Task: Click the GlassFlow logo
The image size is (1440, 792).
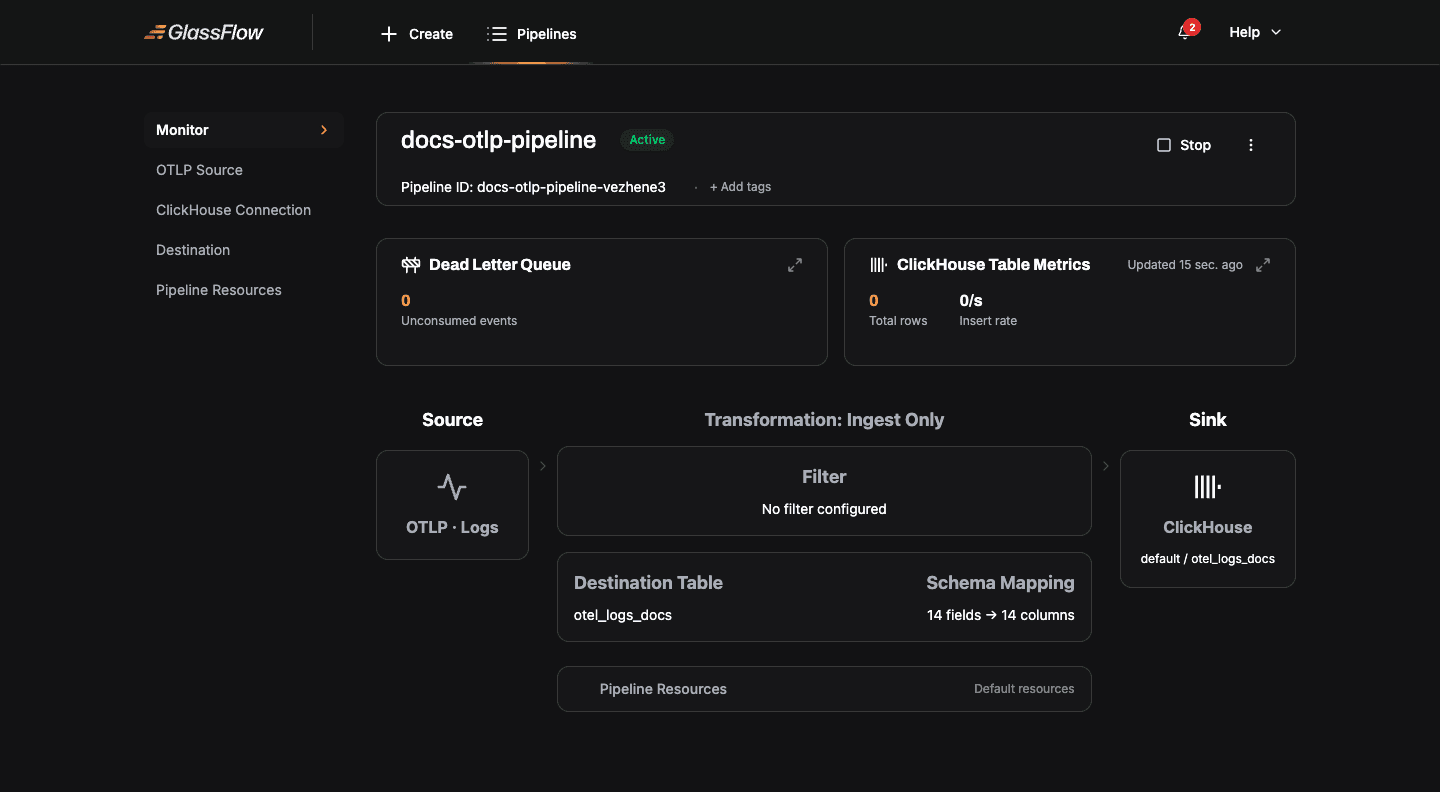Action: (x=204, y=32)
